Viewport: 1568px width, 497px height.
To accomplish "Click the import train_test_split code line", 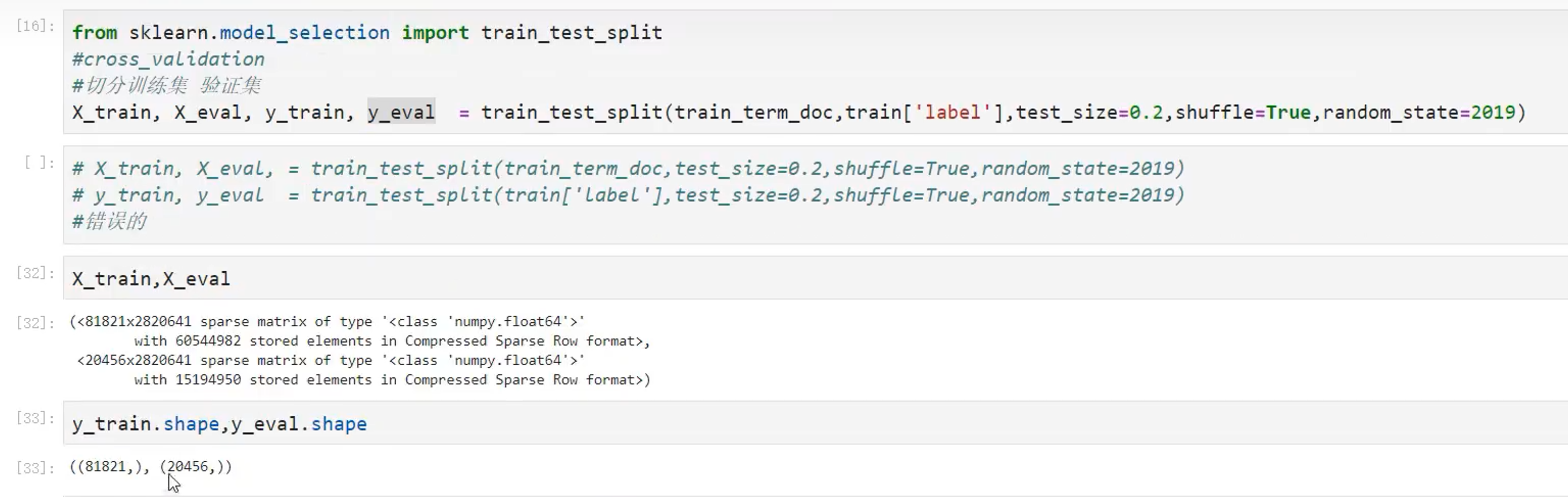I will [367, 32].
